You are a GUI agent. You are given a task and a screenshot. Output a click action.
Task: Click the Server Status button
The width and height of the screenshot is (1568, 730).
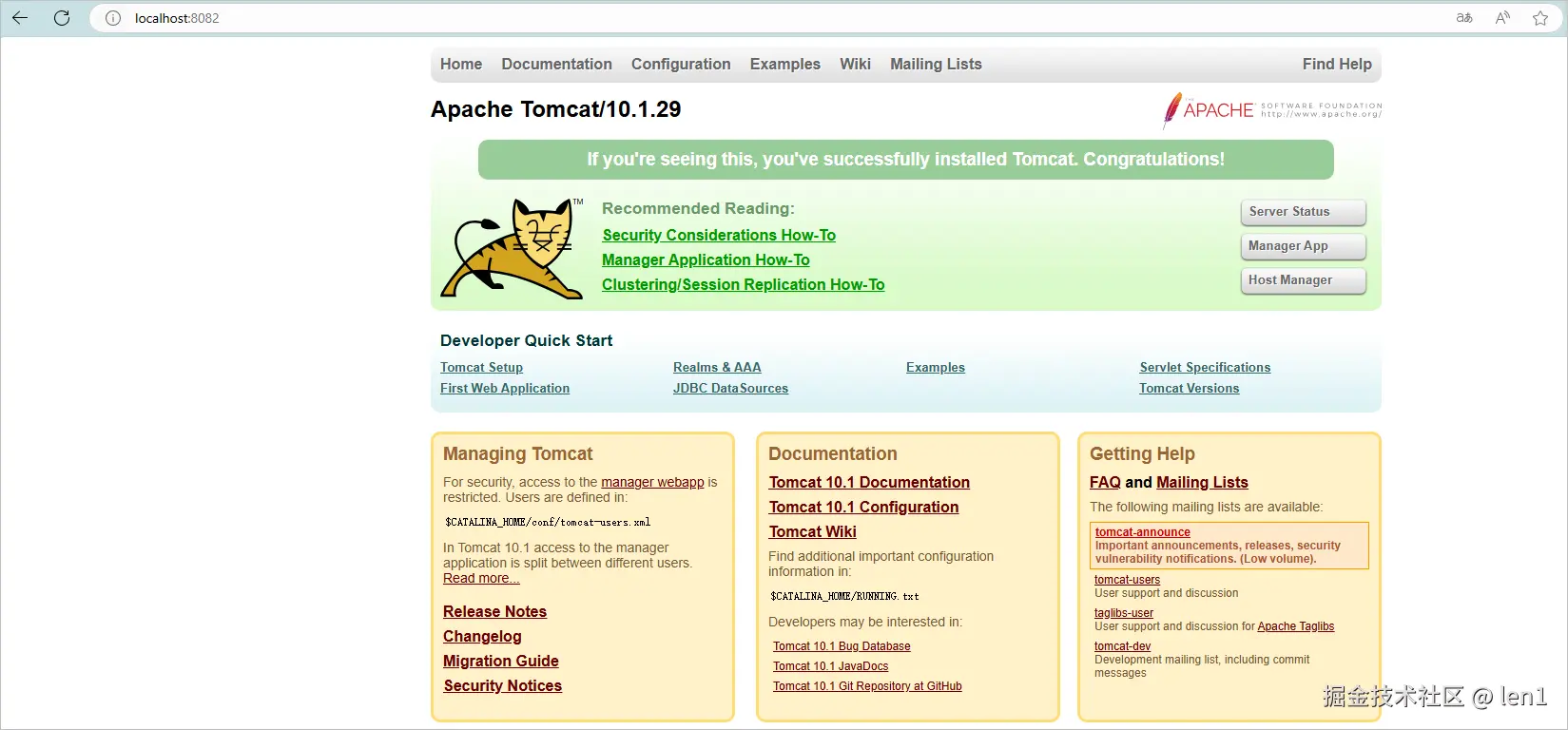pos(1303,212)
